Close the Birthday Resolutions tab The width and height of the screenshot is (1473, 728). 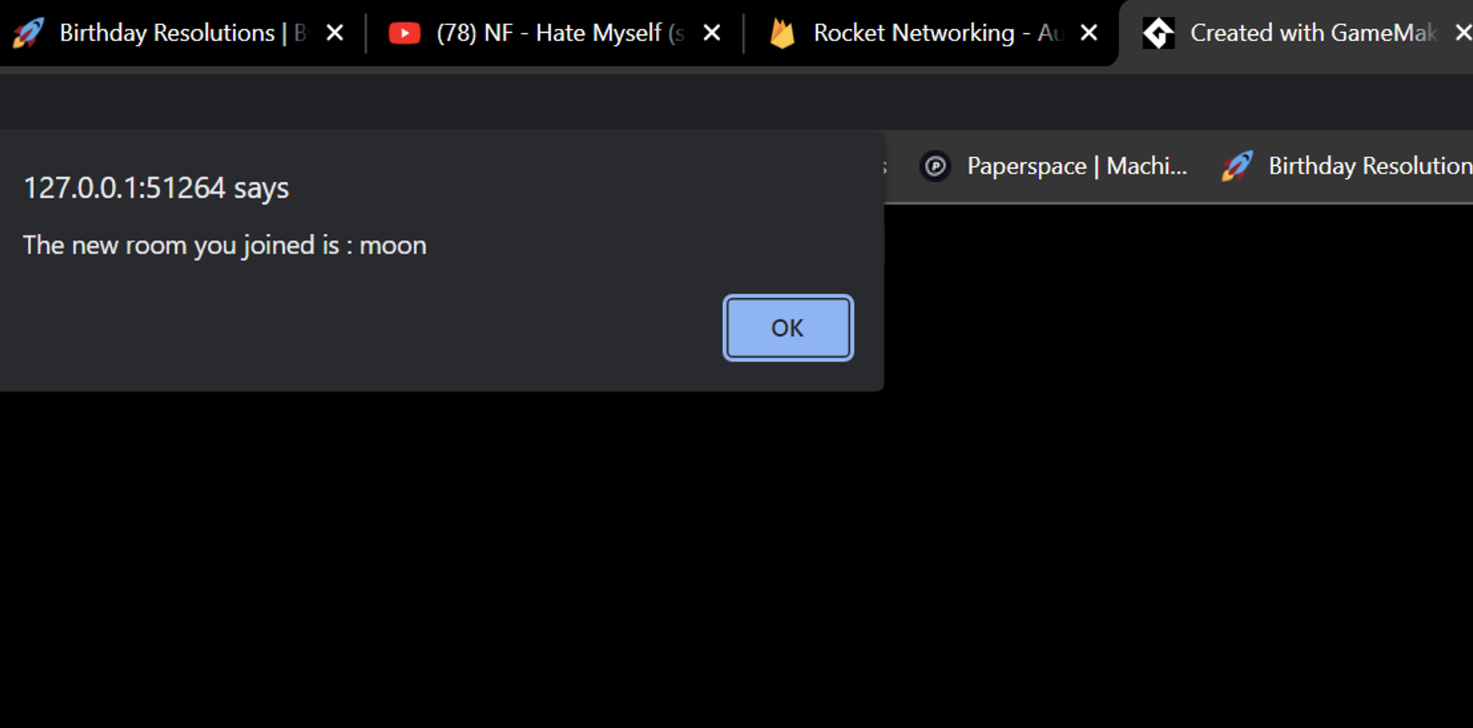point(335,33)
